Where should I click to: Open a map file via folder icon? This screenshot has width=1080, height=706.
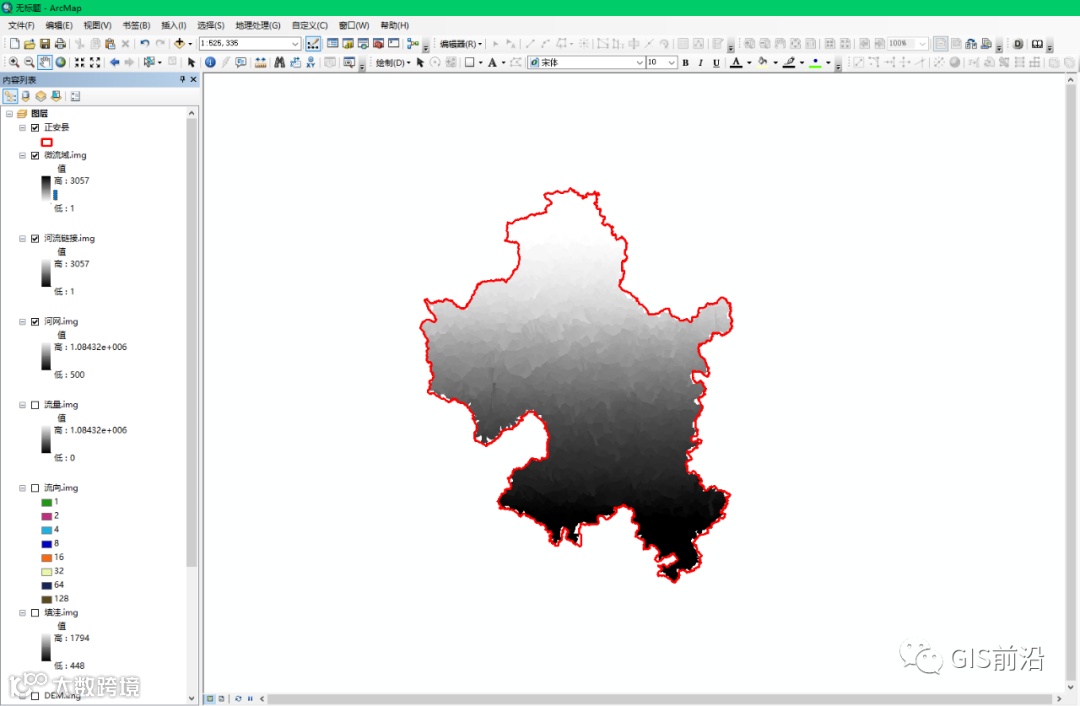click(29, 43)
